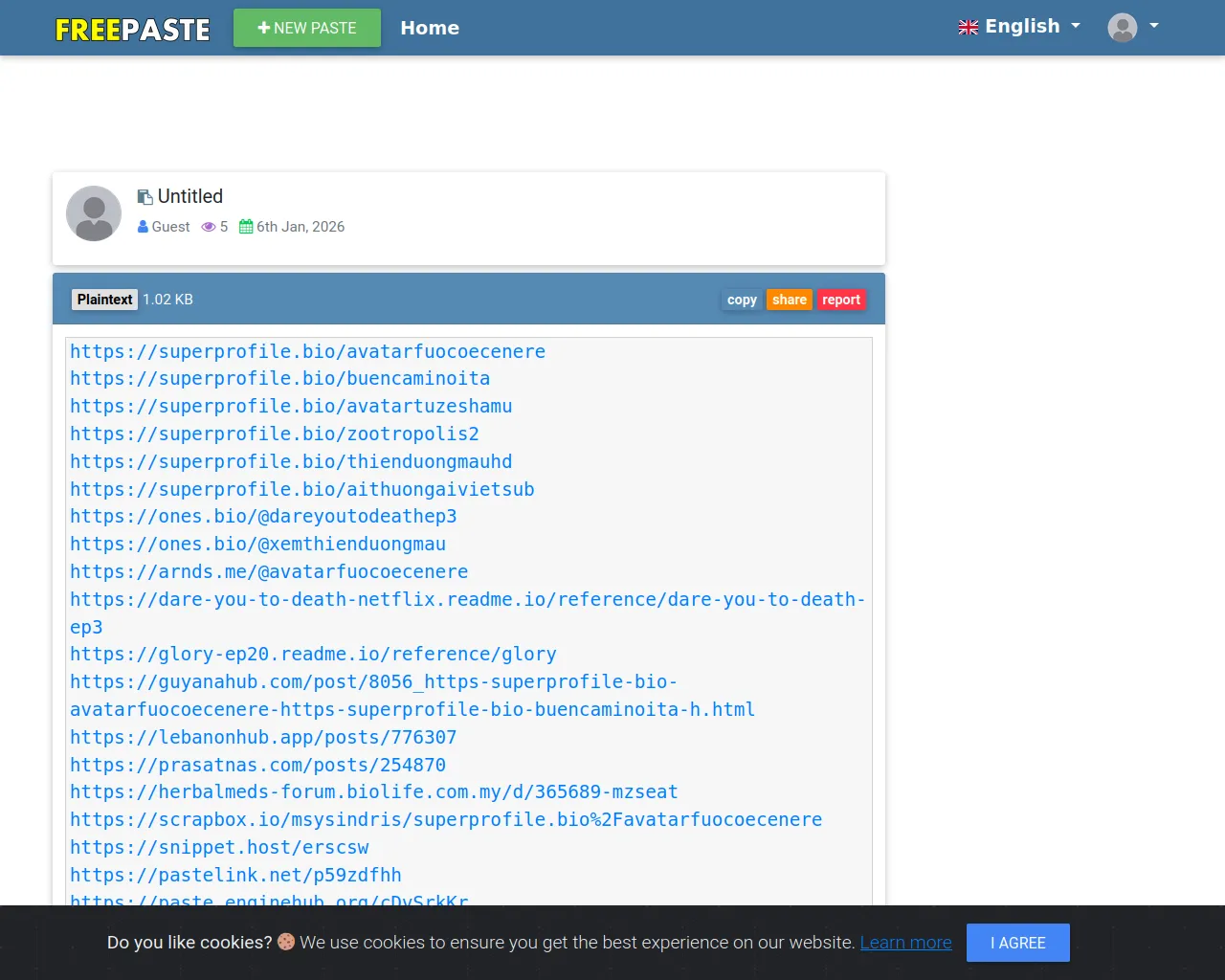Open the English language dropdown
The height and width of the screenshot is (980, 1225).
tap(1021, 27)
